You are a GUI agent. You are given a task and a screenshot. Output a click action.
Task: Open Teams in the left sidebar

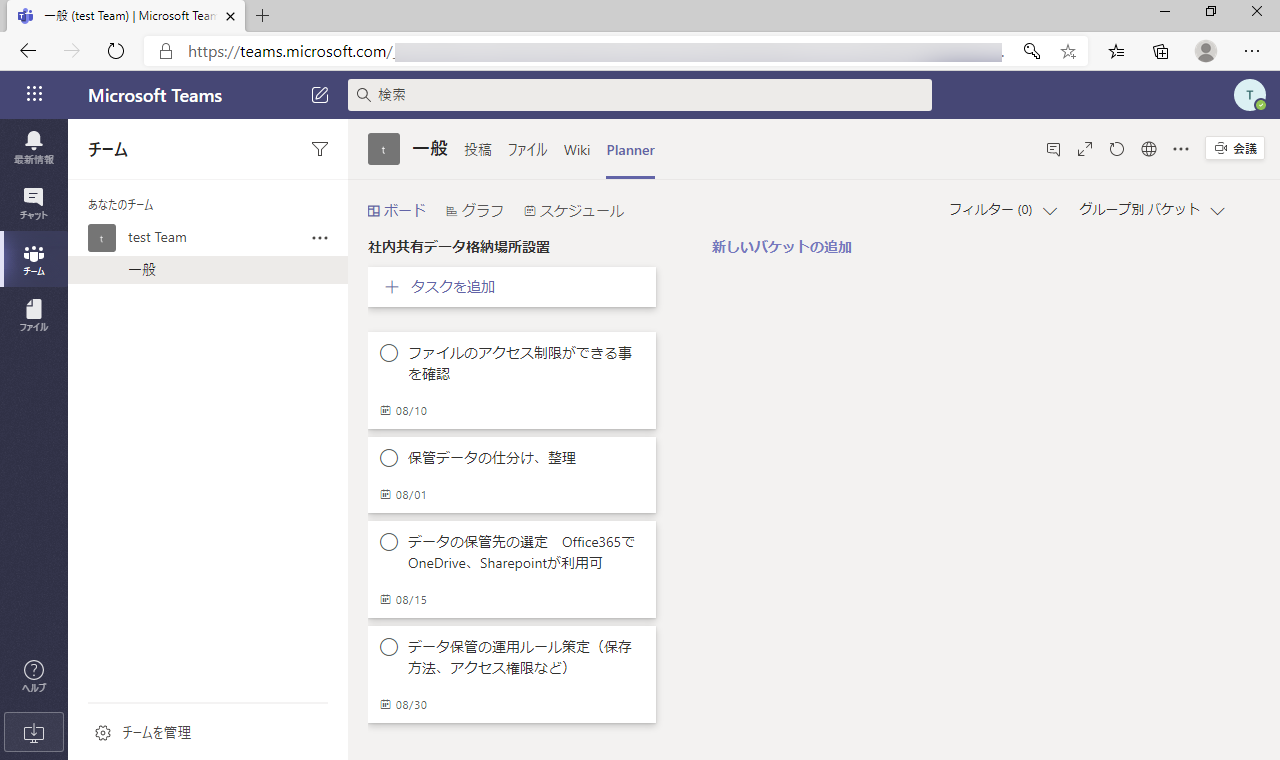34,260
